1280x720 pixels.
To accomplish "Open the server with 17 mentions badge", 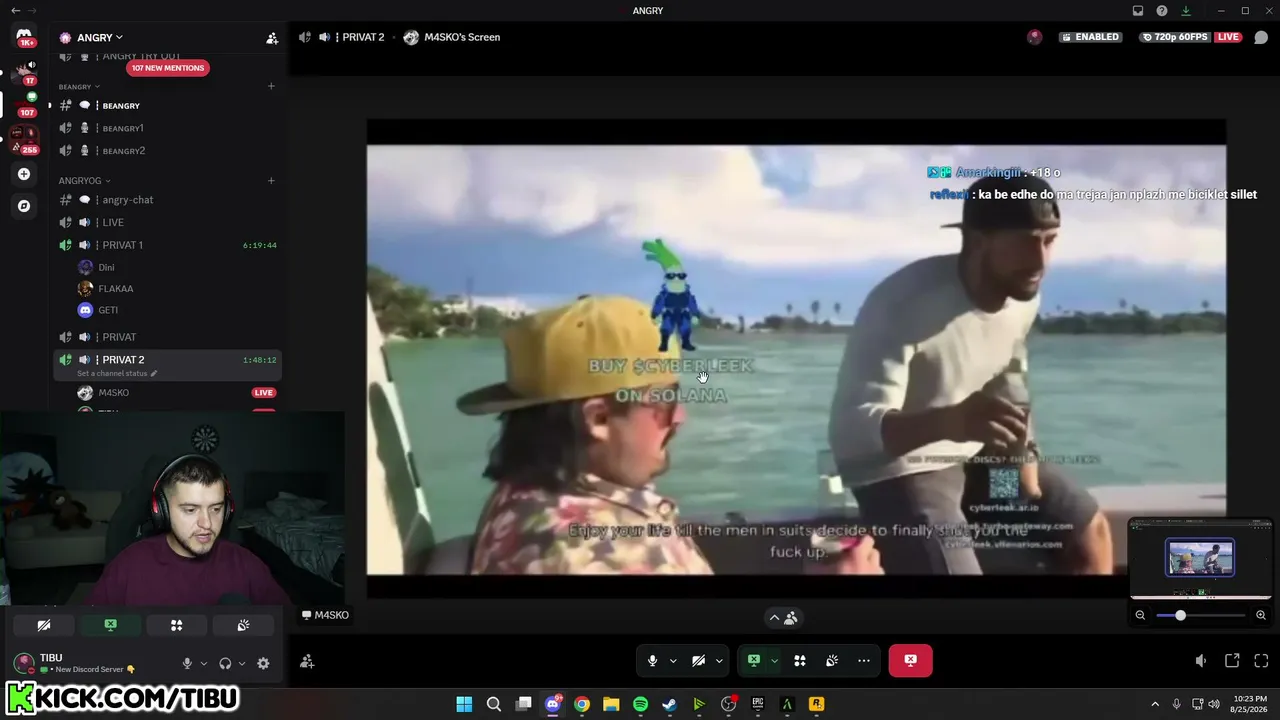I will tap(24, 72).
